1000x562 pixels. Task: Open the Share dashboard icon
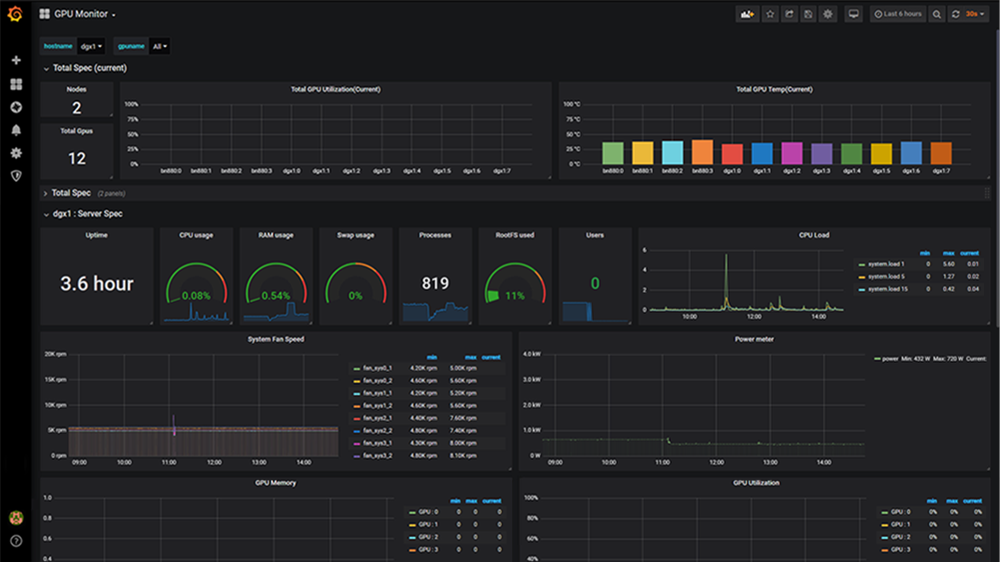pyautogui.click(x=789, y=14)
